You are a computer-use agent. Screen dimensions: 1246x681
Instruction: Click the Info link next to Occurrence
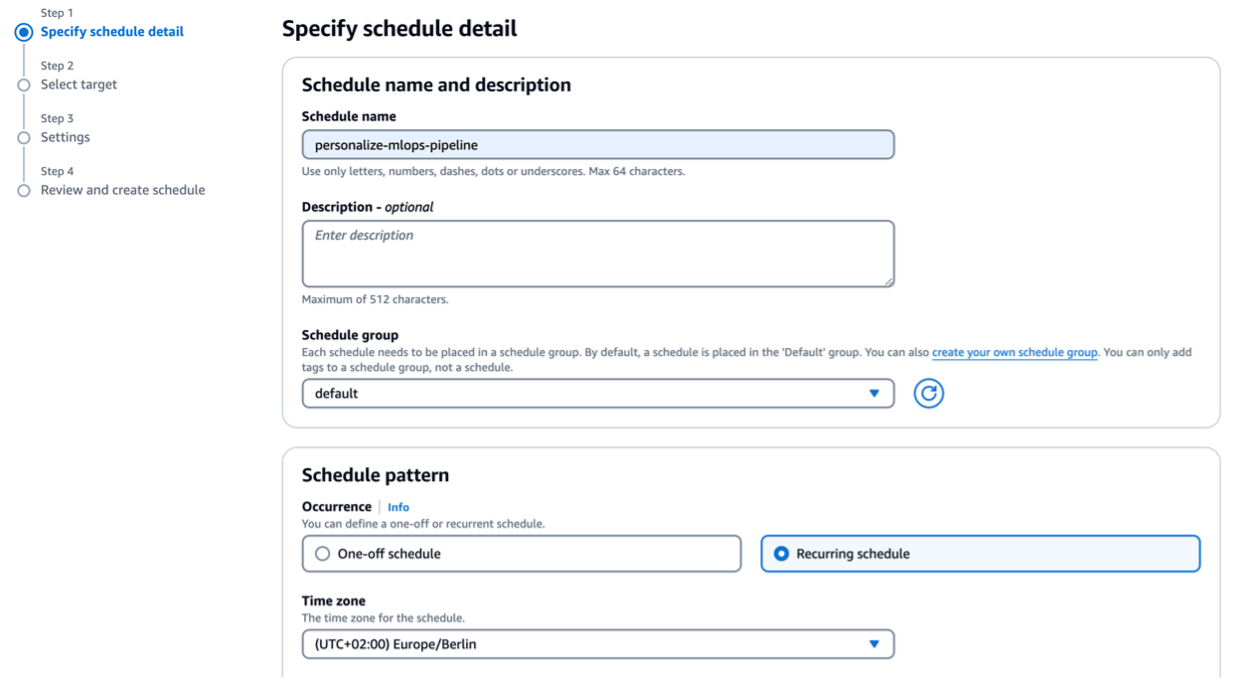click(398, 507)
